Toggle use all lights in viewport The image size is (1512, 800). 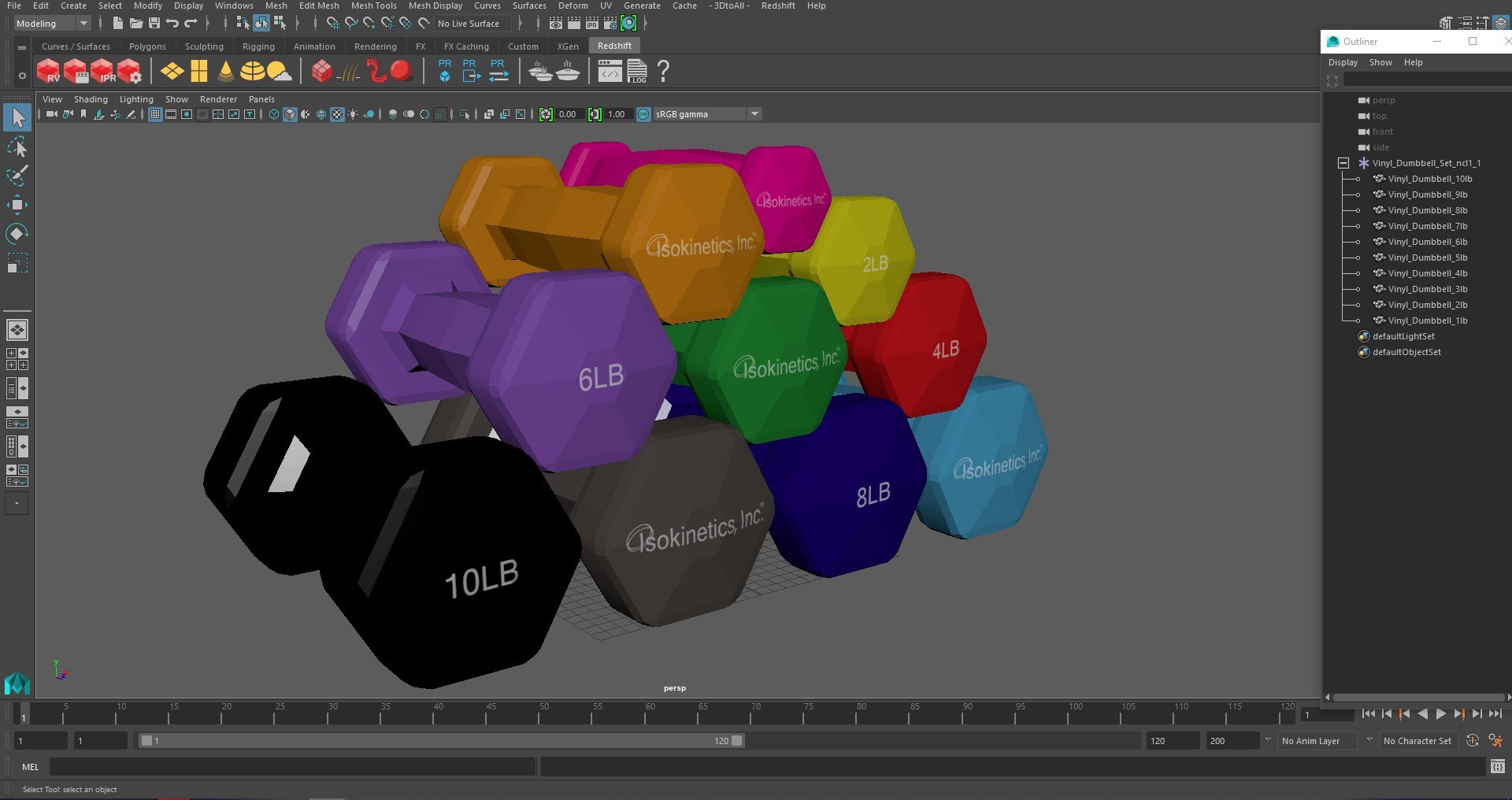[353, 114]
